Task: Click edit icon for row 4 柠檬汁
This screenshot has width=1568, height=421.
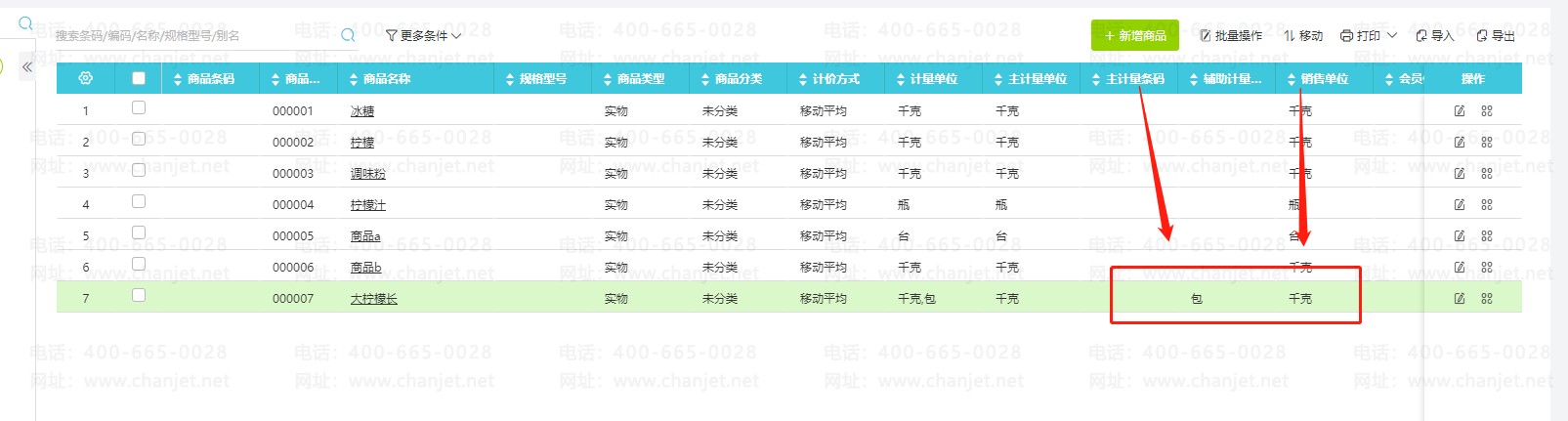Action: pos(1460,204)
